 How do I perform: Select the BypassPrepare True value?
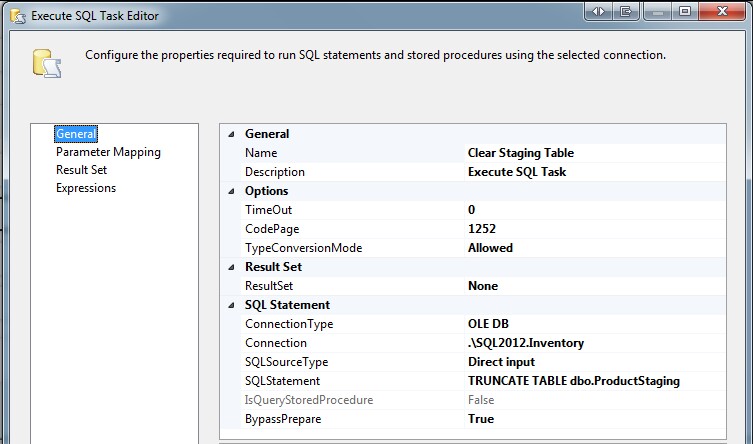tap(481, 419)
